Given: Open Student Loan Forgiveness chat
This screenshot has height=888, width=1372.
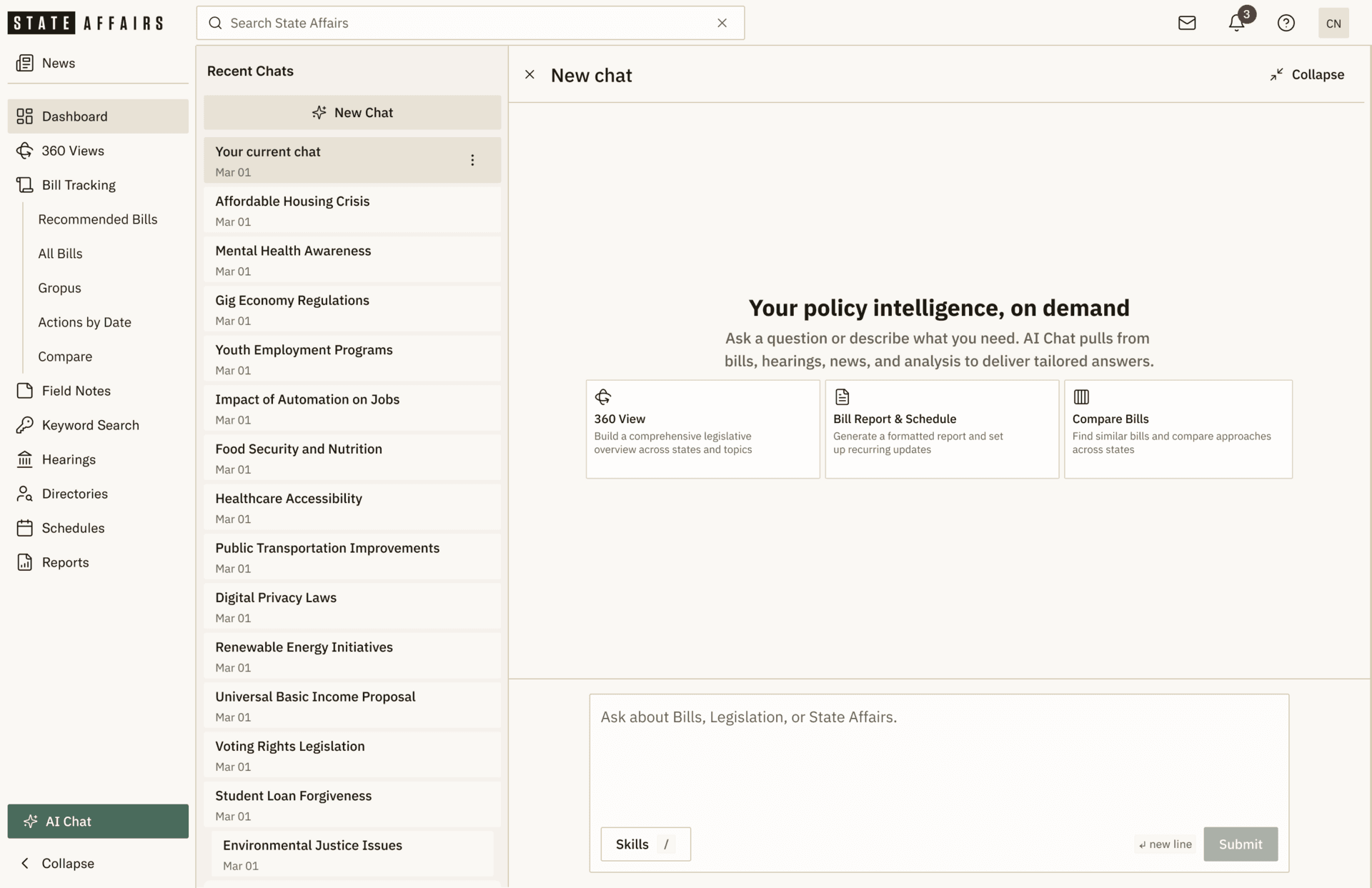Looking at the screenshot, I should (x=352, y=804).
